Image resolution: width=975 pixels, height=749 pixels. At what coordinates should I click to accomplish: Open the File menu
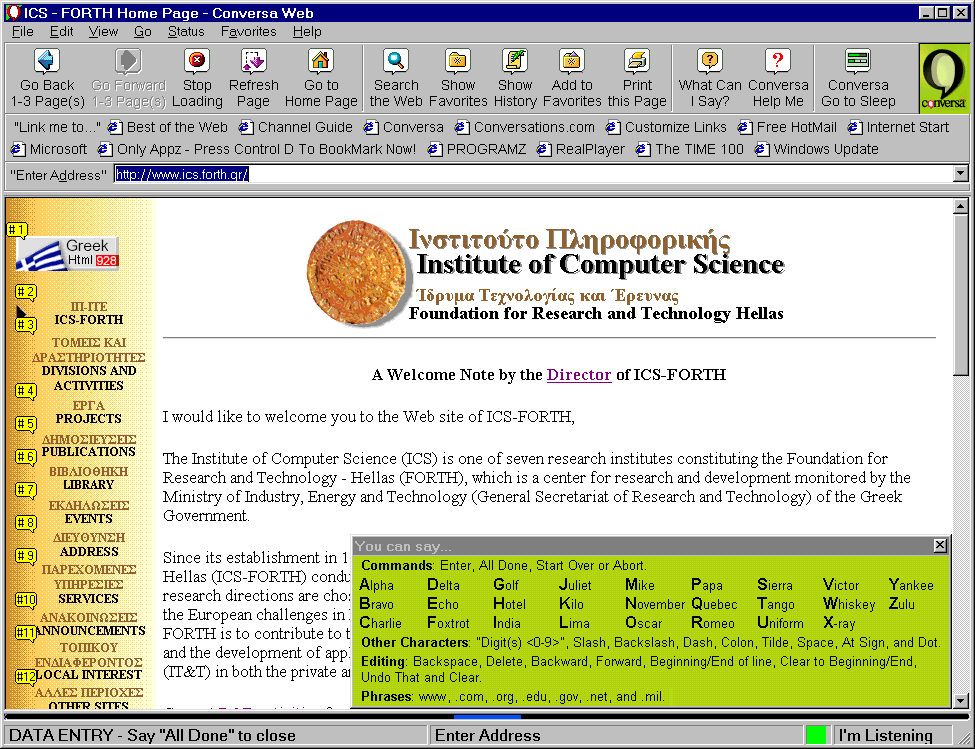(22, 32)
